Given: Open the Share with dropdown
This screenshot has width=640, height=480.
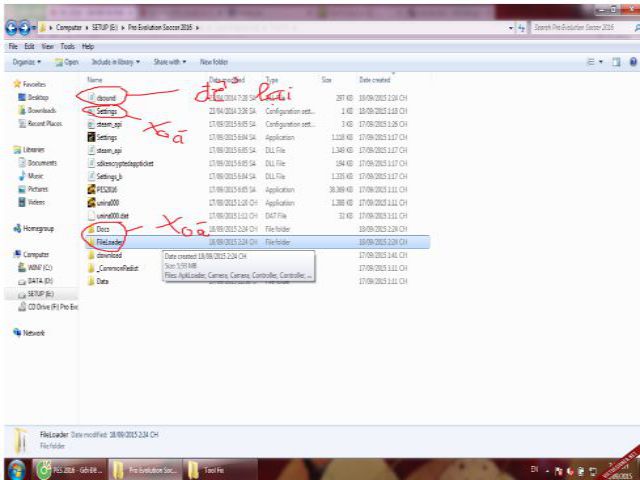Looking at the screenshot, I should 170,62.
